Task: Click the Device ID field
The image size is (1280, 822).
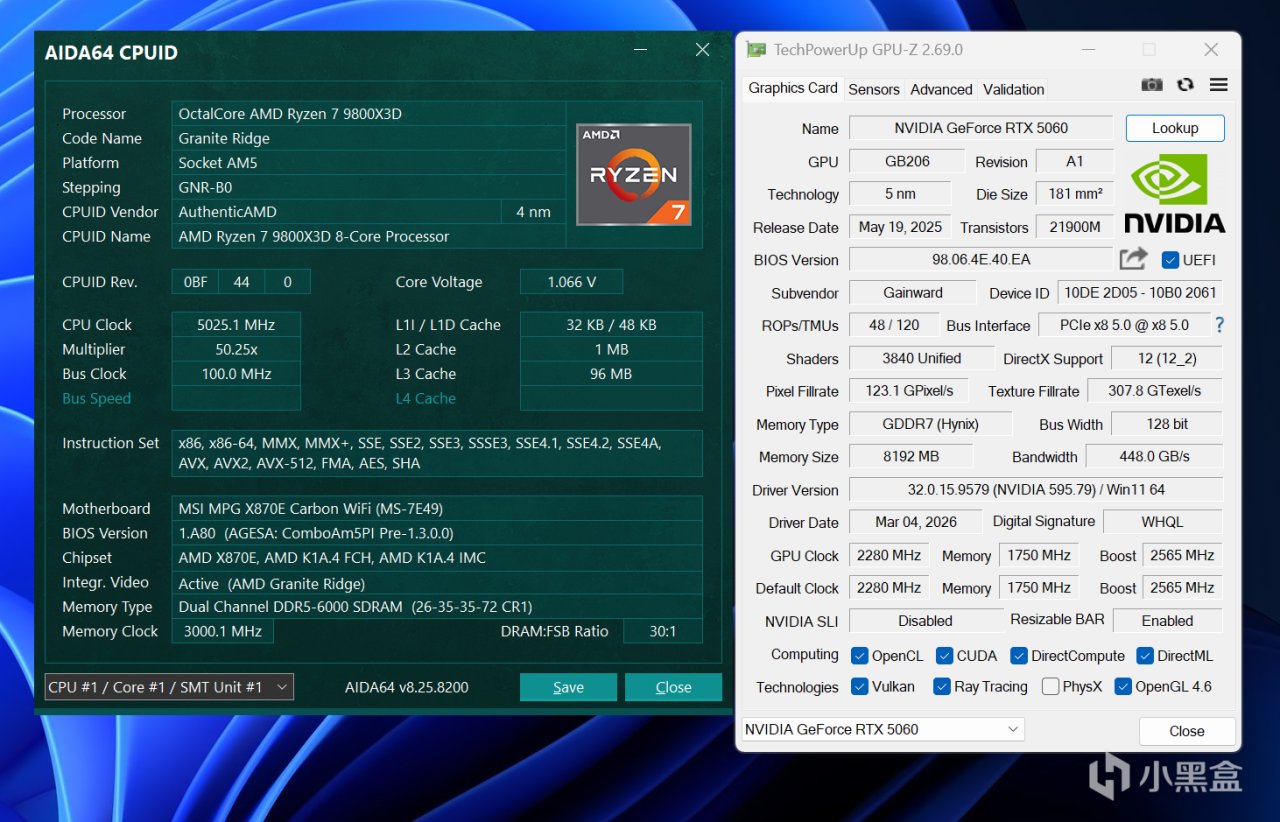Action: click(1140, 293)
